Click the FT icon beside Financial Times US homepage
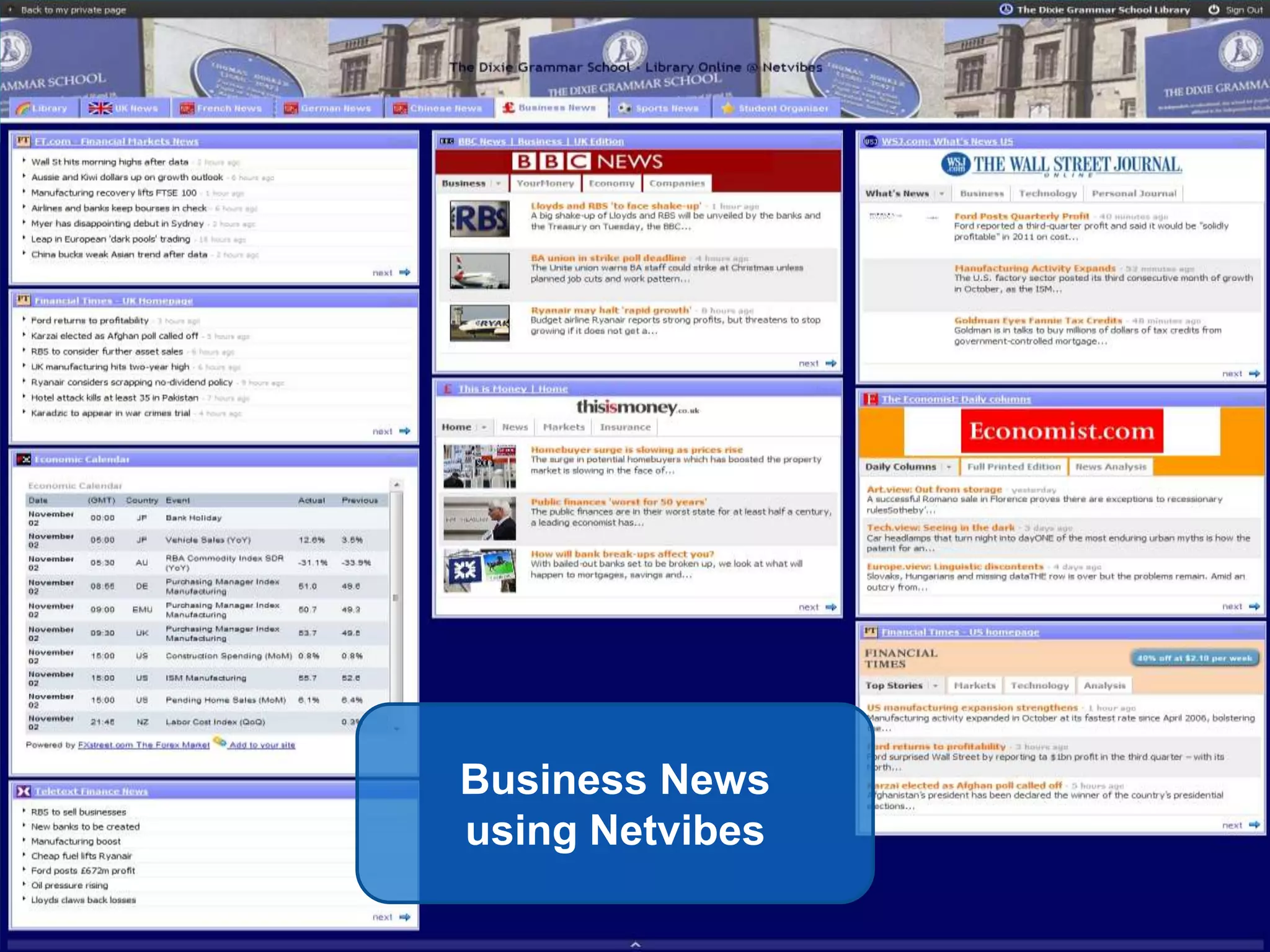 coord(870,632)
